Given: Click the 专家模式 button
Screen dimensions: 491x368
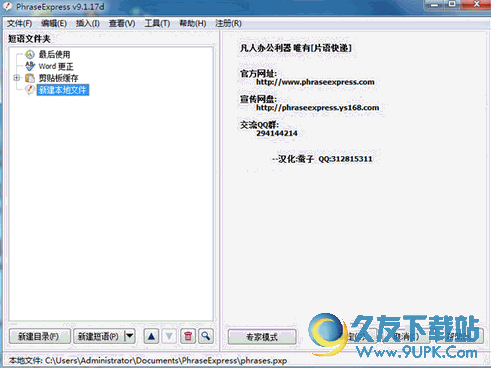Looking at the screenshot, I should (x=262, y=337).
